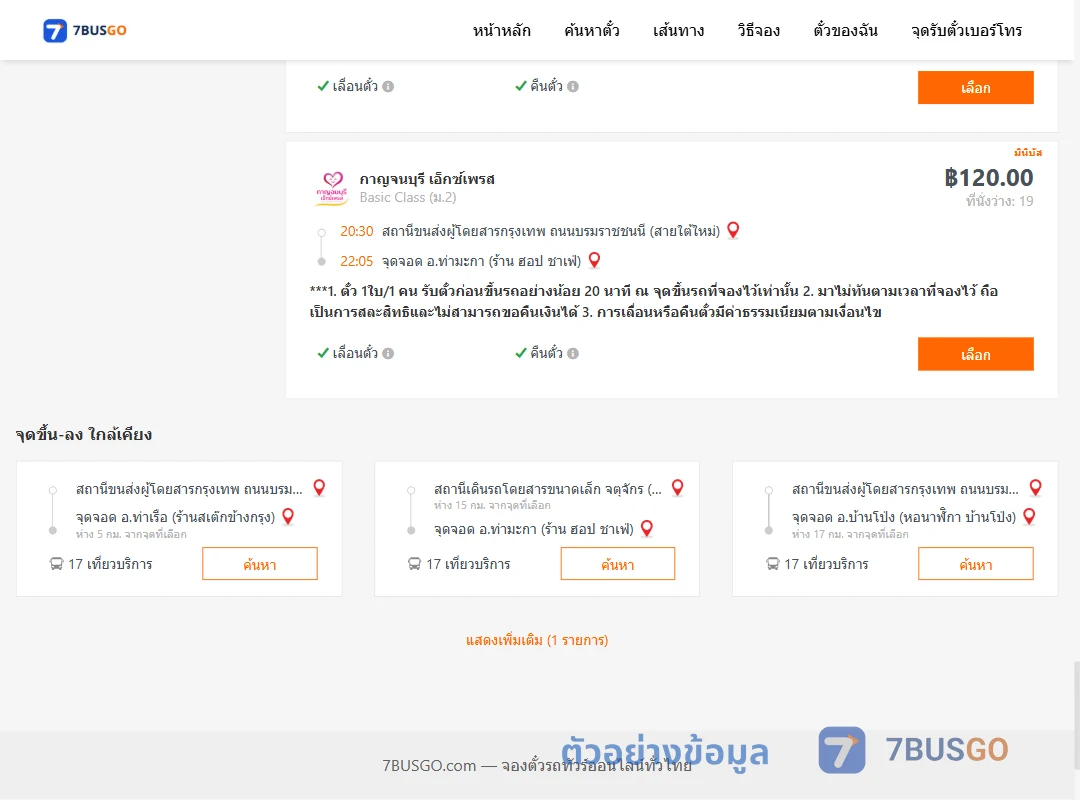The width and height of the screenshot is (1080, 800).
Task: Open the วิธีจอง menu item
Action: point(758,30)
